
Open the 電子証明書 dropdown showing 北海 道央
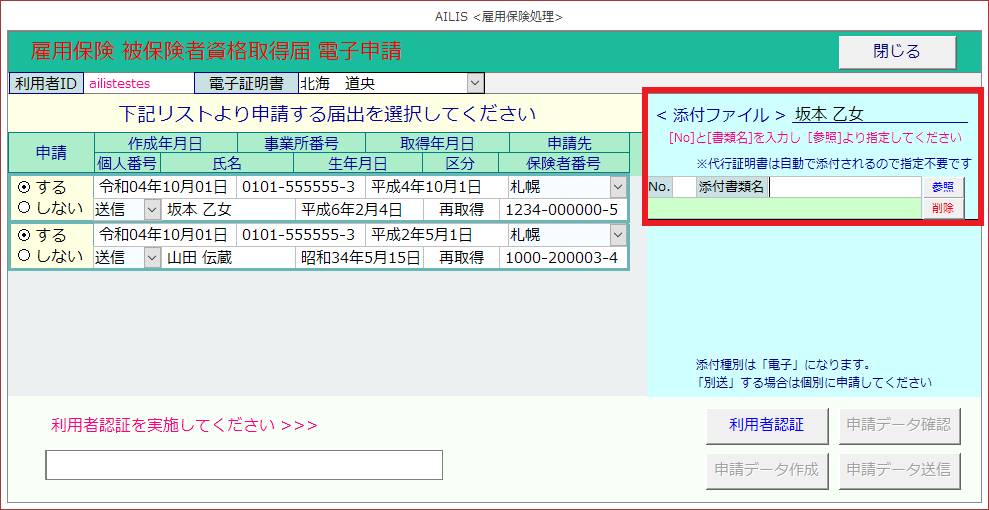pyautogui.click(x=475, y=83)
